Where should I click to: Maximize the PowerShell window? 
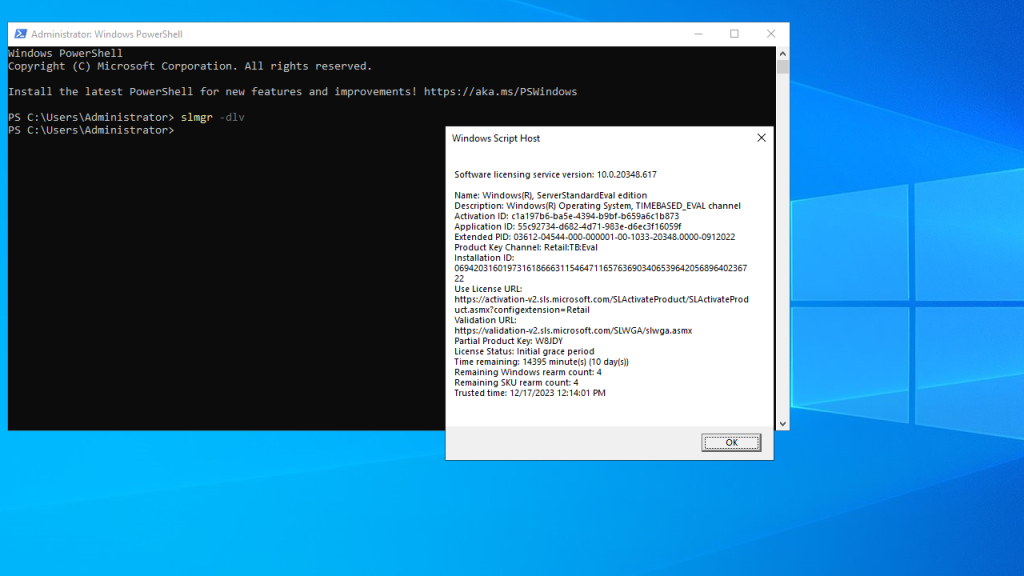[x=734, y=34]
